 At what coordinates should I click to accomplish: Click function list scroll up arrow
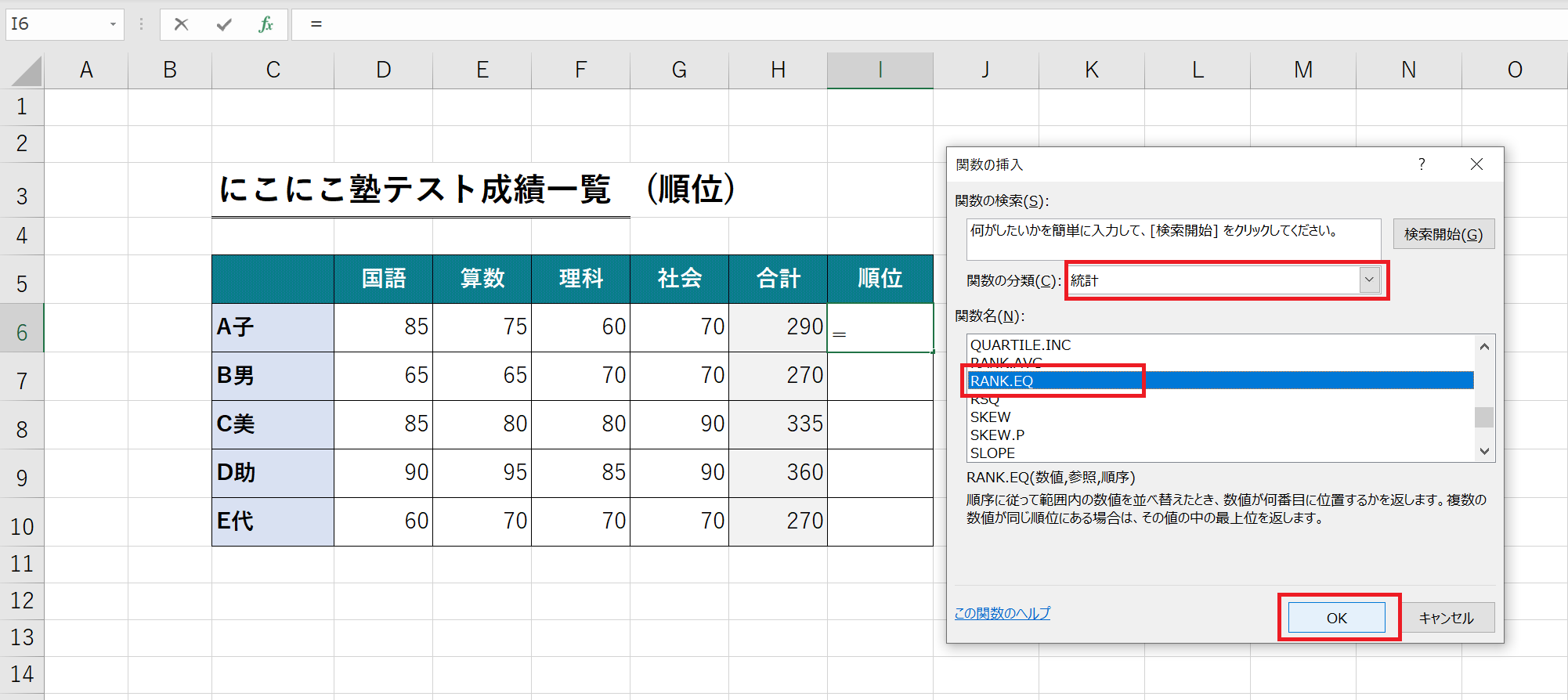pyautogui.click(x=1484, y=346)
